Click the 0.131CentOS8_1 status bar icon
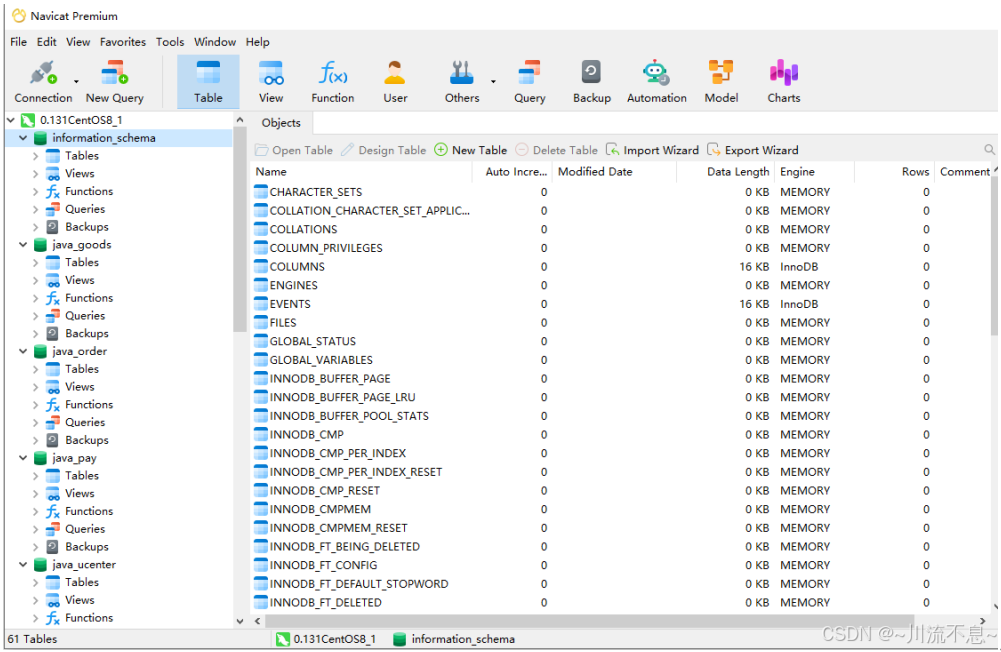 pyautogui.click(x=283, y=639)
